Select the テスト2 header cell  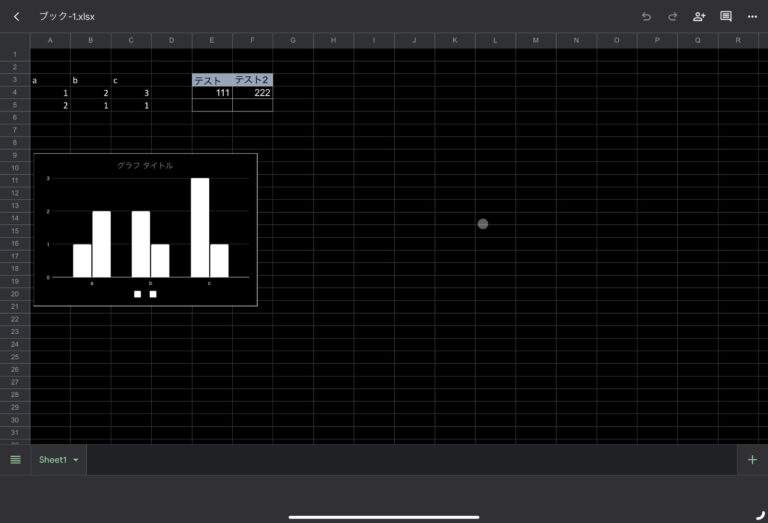(x=252, y=80)
